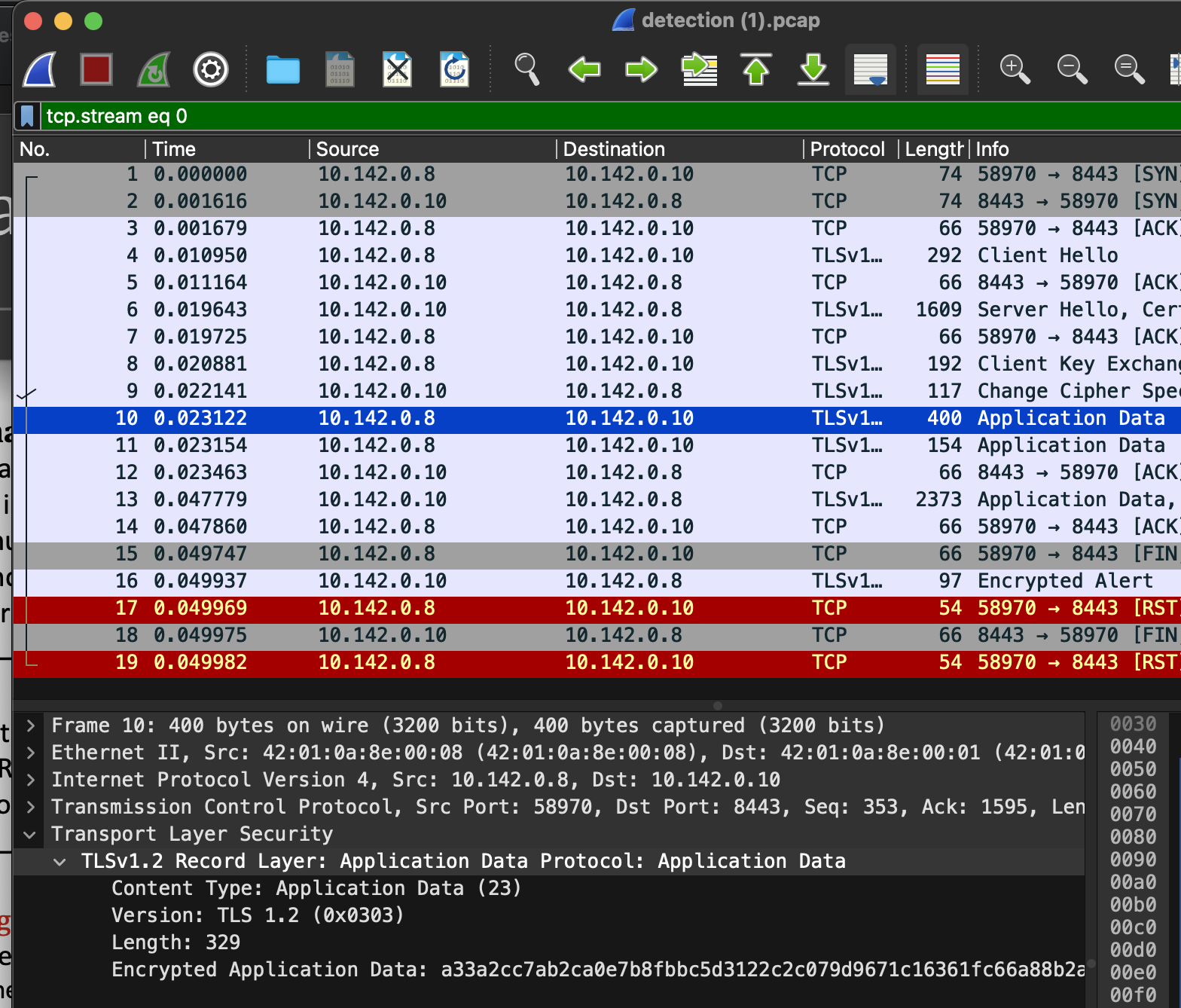This screenshot has width=1181, height=1008.
Task: Sort by the No. column header
Action: click(x=80, y=149)
